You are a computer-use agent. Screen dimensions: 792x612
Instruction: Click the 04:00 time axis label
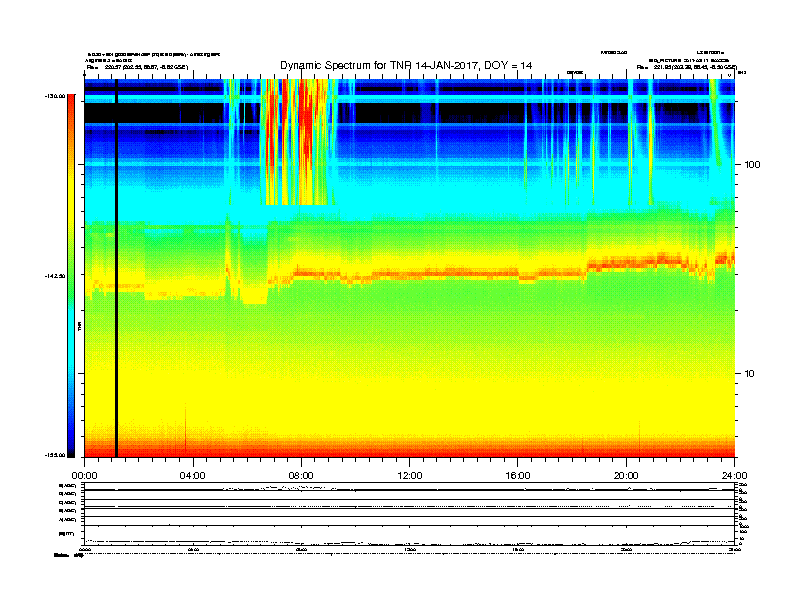pos(193,476)
